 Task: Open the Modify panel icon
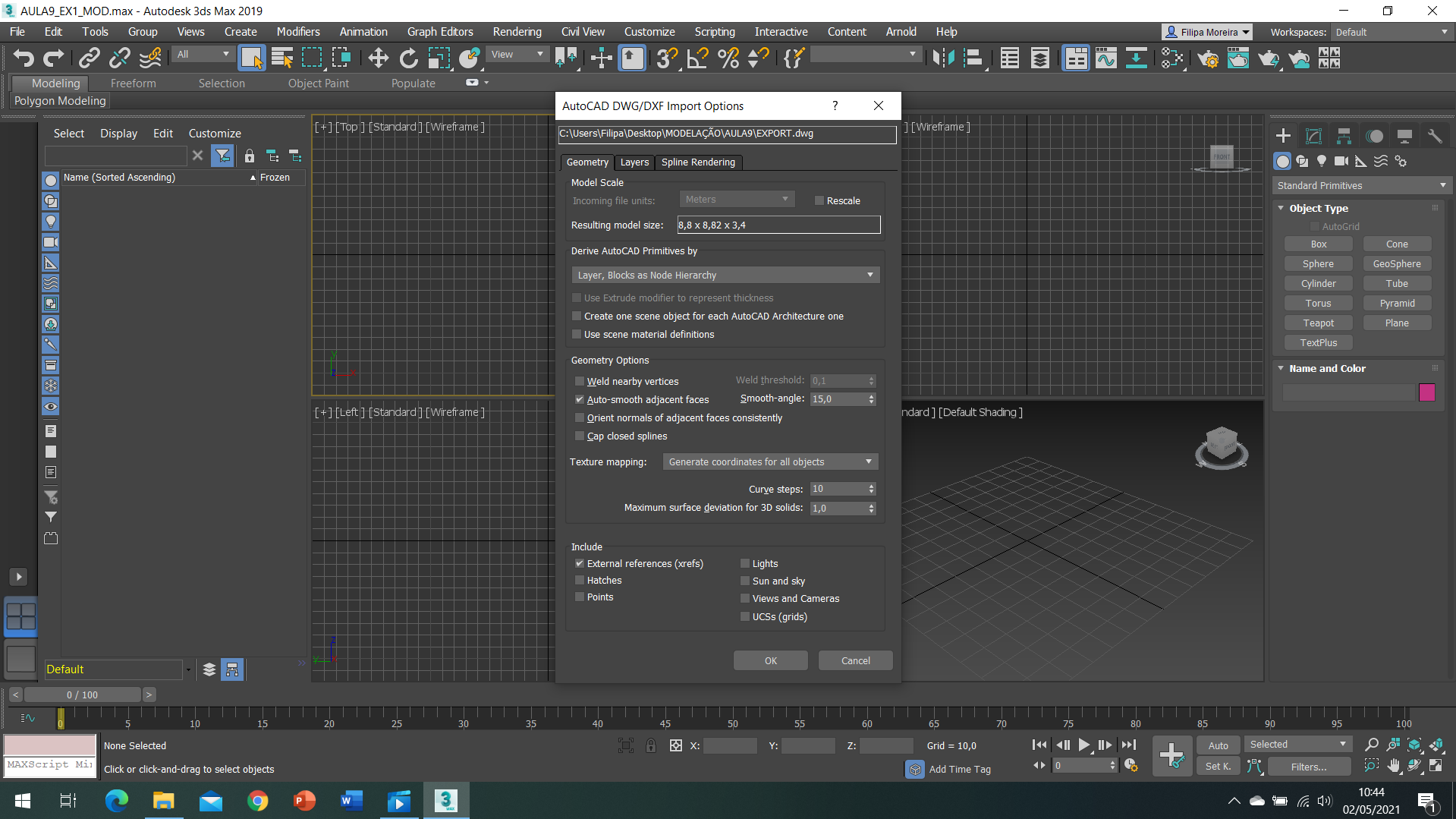click(1313, 136)
